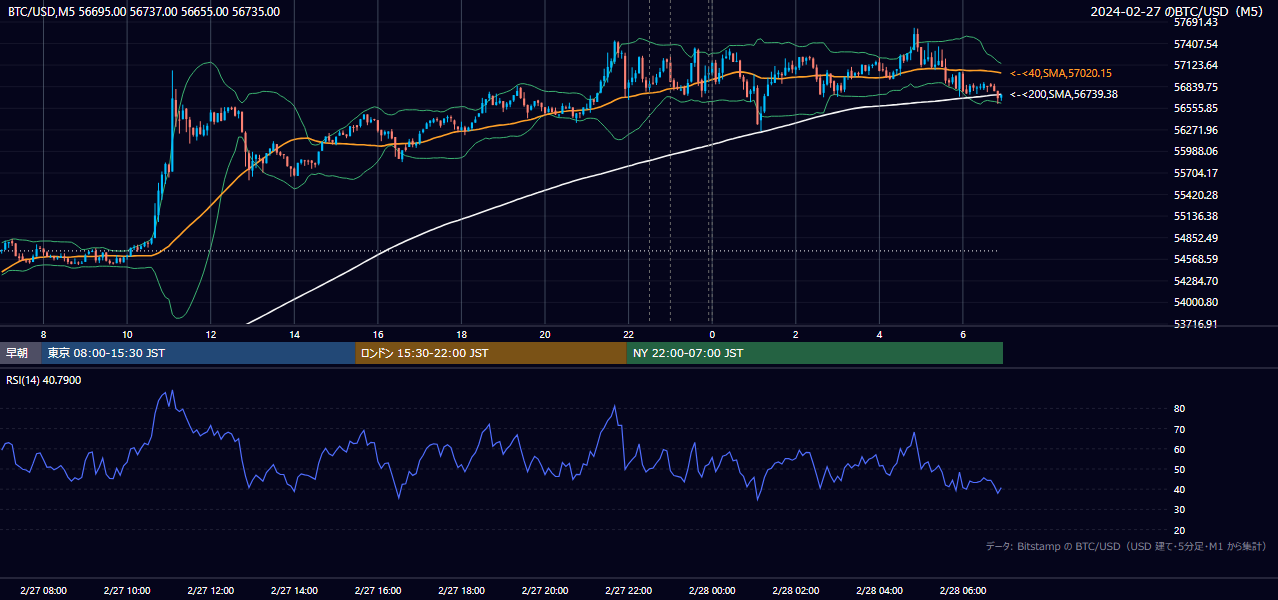Click RSI scale value 80

(1180, 409)
